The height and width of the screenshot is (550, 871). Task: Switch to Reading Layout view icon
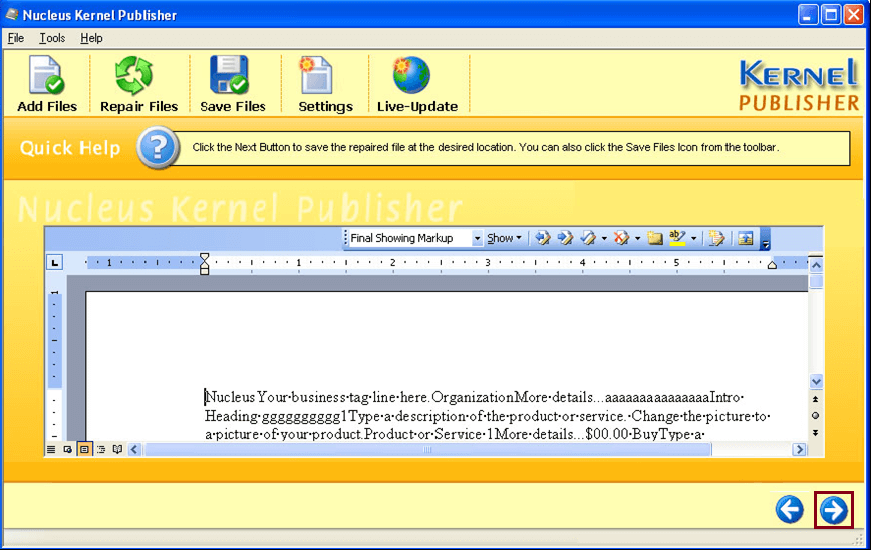[117, 449]
